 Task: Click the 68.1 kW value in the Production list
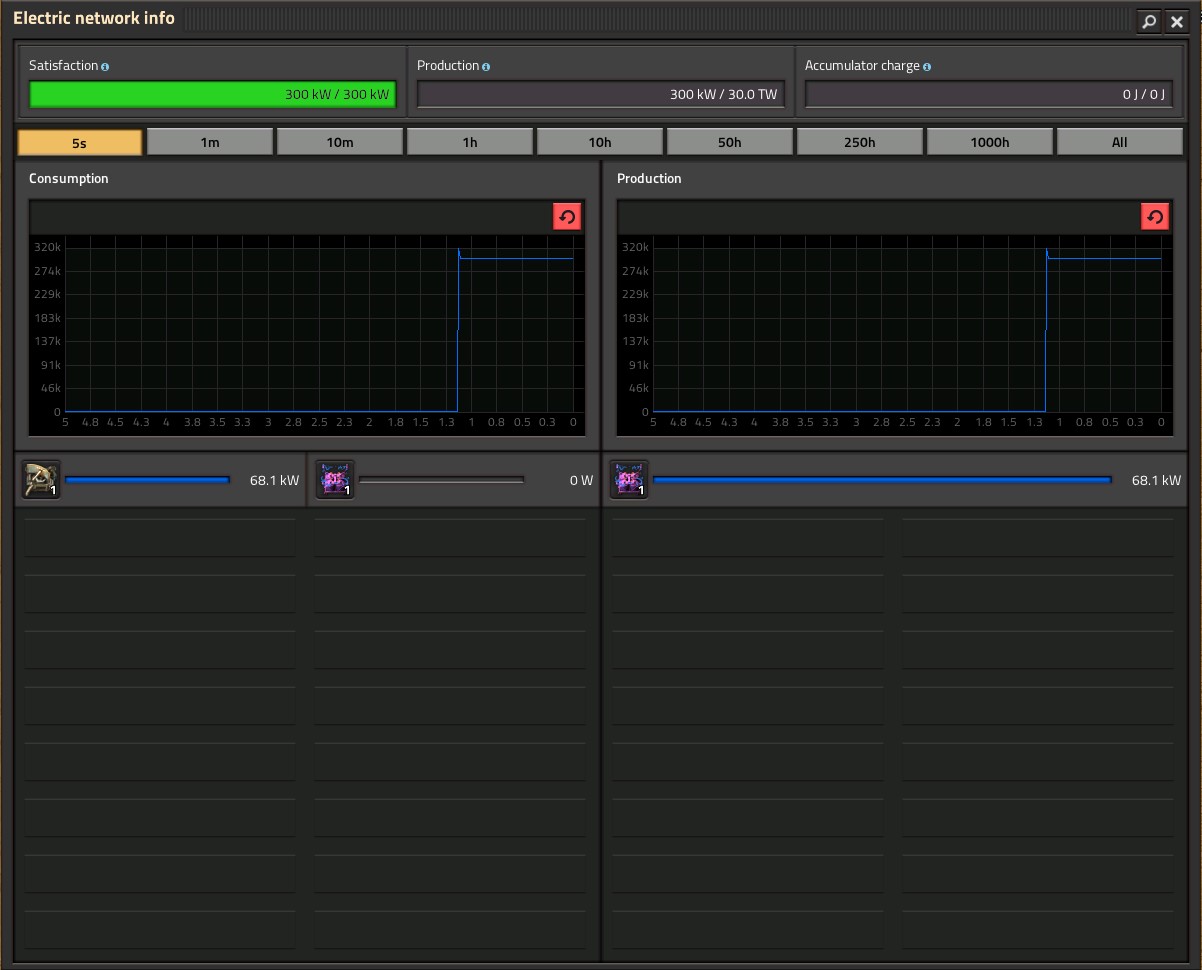[1156, 480]
